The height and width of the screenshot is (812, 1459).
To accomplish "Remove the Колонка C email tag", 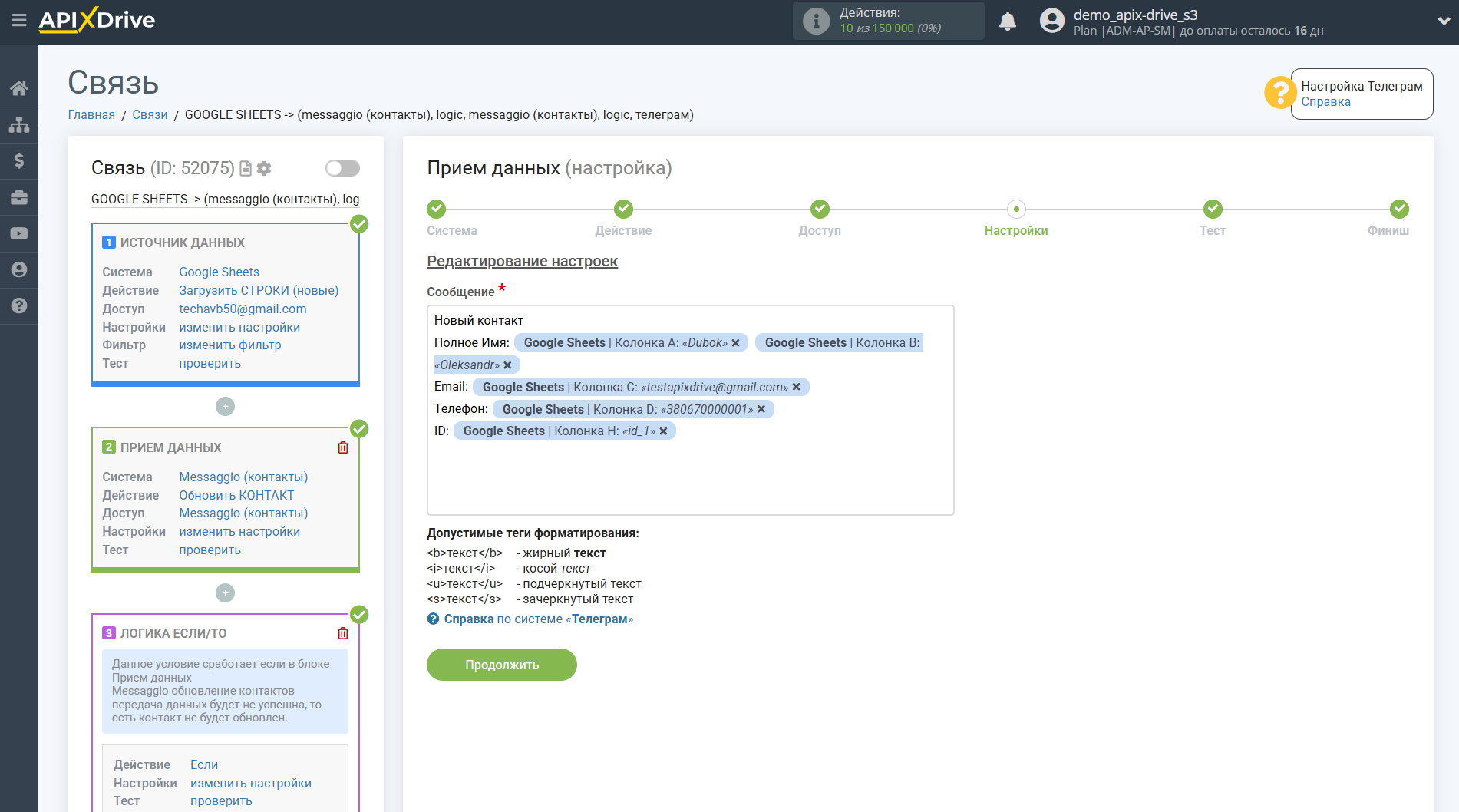I will coord(797,387).
